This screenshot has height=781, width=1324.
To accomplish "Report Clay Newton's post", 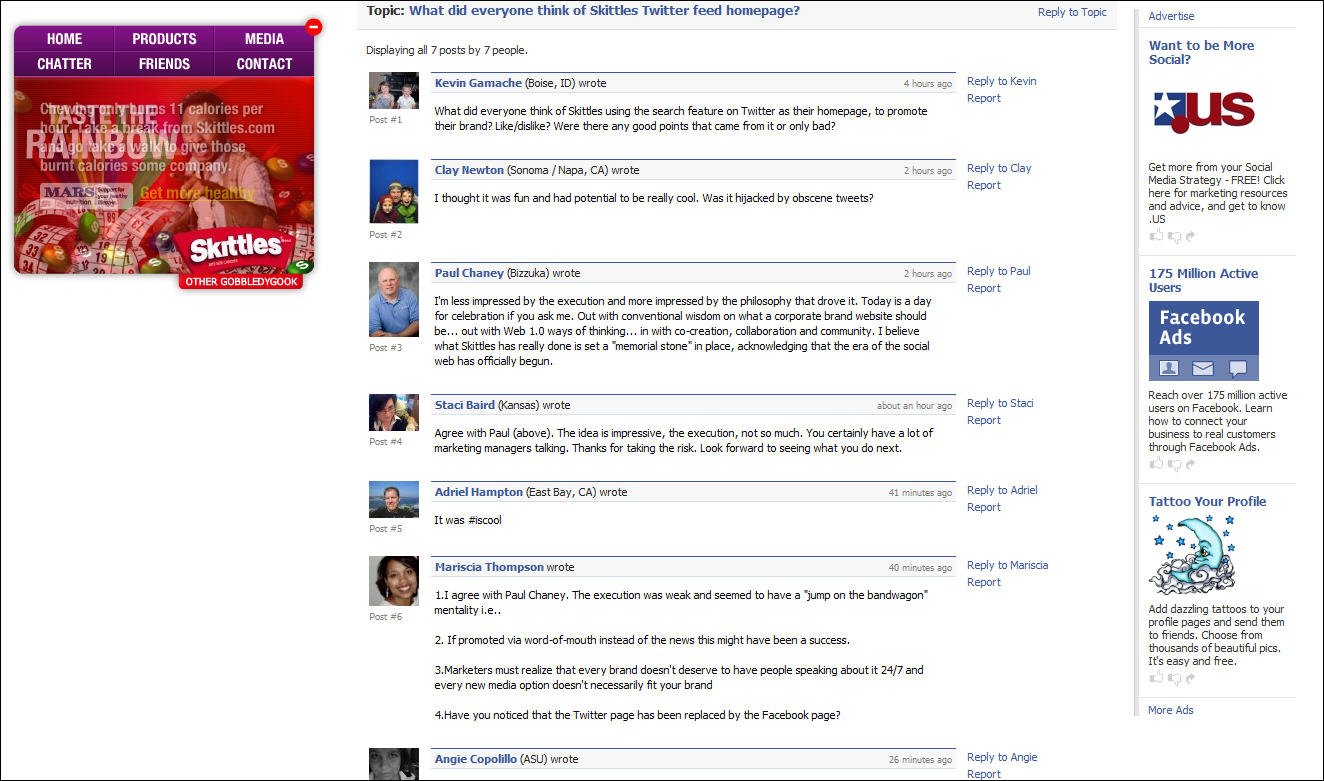I will (984, 185).
